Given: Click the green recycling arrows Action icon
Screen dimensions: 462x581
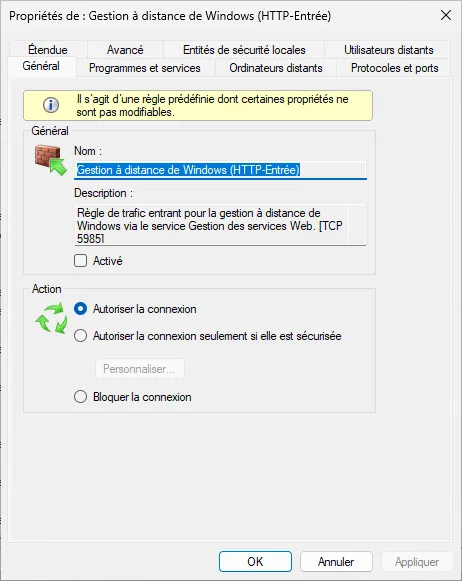Looking at the screenshot, I should point(51,318).
